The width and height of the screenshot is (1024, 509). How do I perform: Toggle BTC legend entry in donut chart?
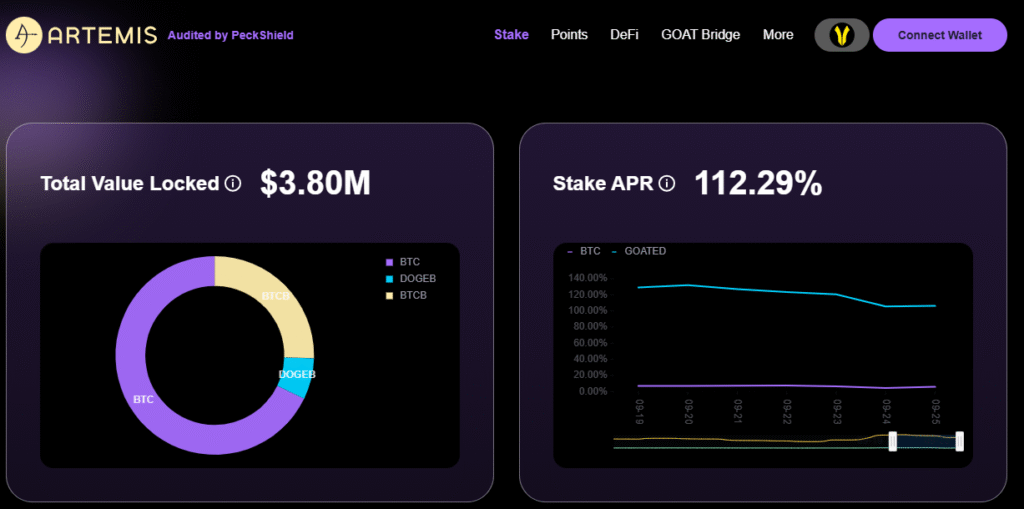coord(402,262)
